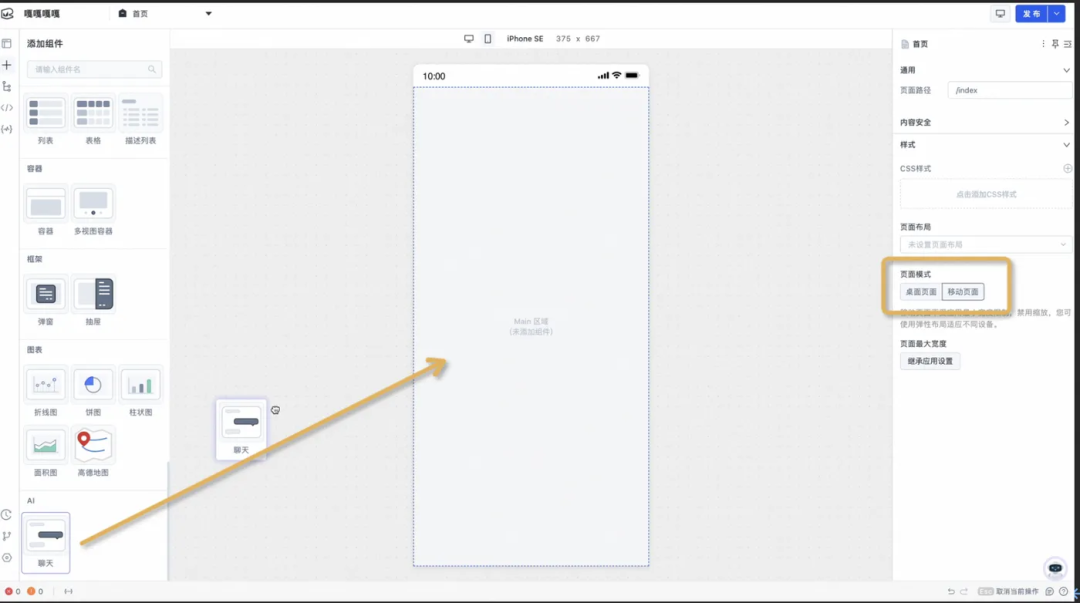Open the component tree outline icon
Screen dimensions: 1080x603
pos(7,86)
